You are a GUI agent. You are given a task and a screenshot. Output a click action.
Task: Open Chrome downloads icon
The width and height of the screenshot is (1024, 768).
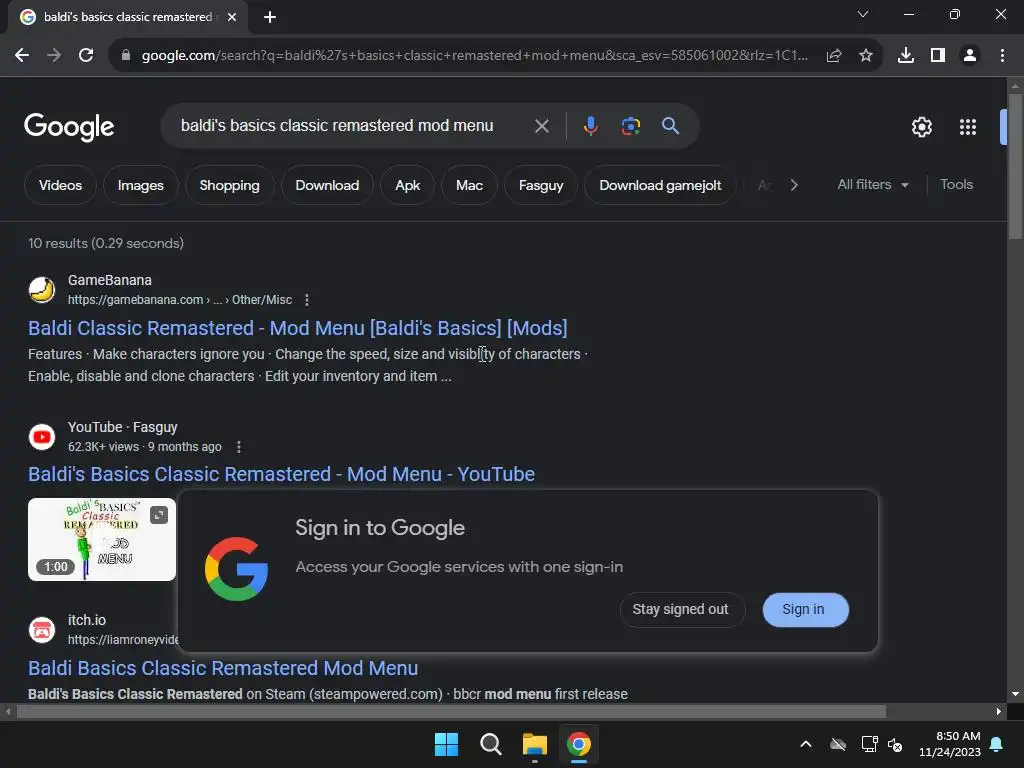[906, 56]
